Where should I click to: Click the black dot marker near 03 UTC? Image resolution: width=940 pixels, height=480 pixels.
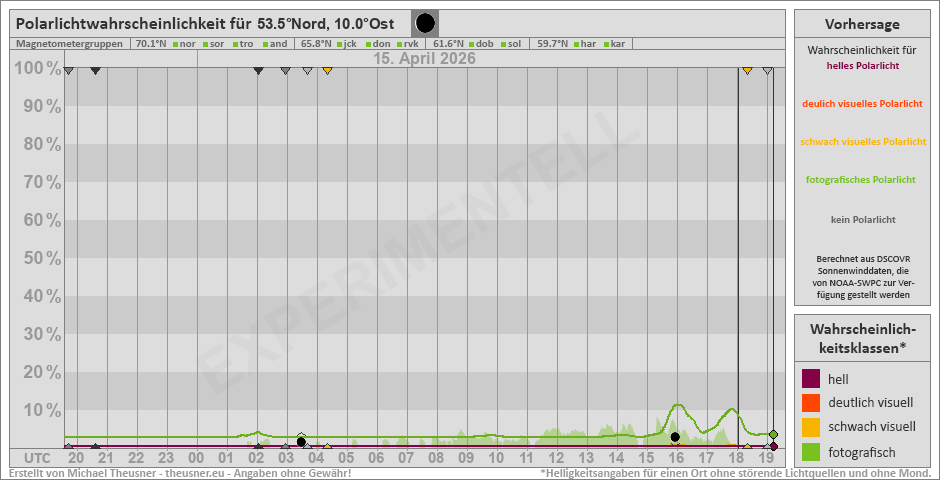point(301,441)
